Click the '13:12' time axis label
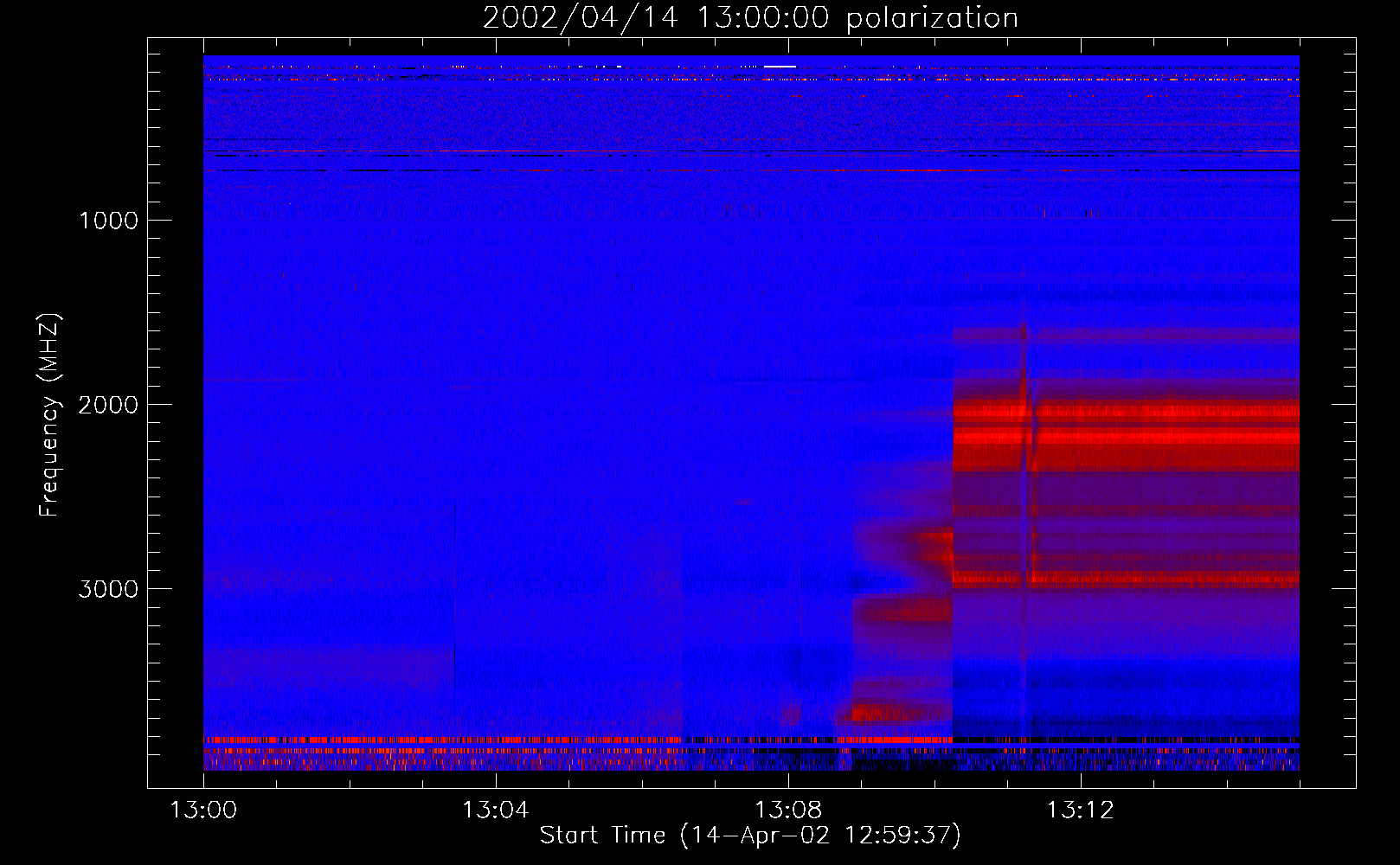This screenshot has width=1400, height=865. (1080, 811)
